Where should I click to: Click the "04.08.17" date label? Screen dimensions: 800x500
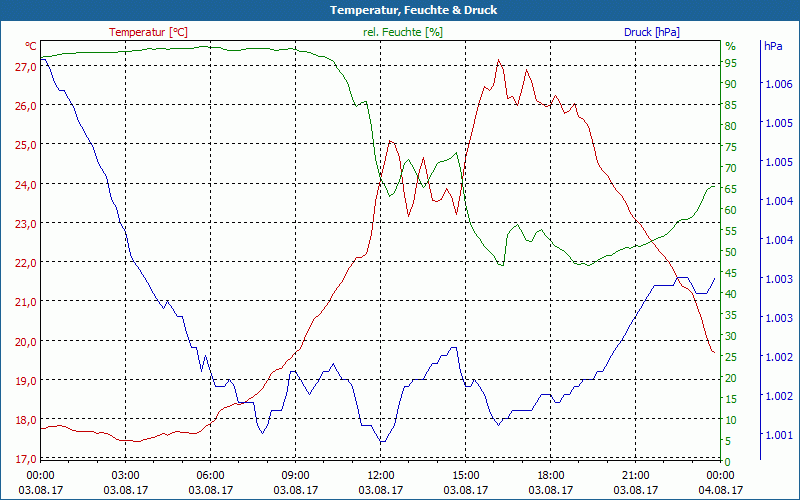720,490
